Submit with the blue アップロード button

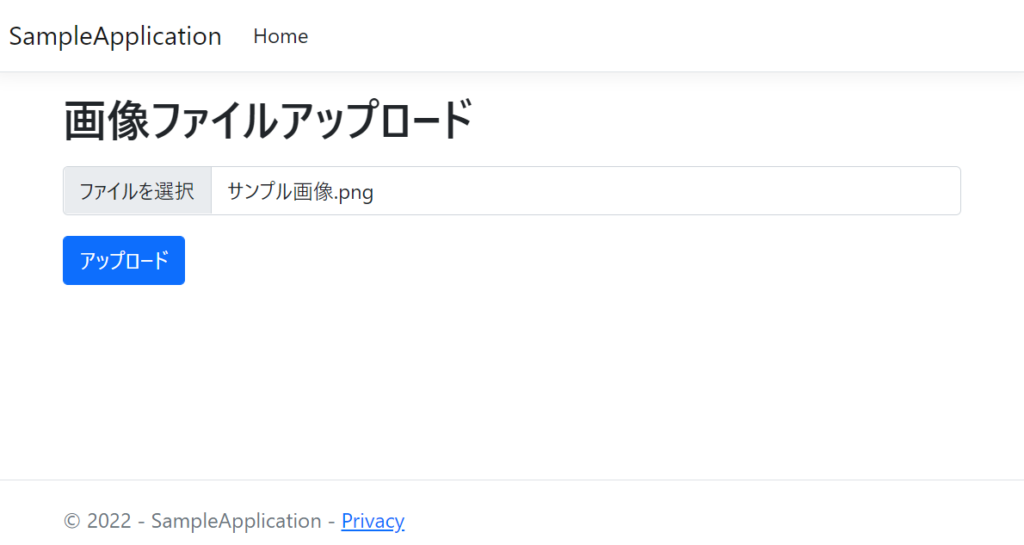pos(123,260)
